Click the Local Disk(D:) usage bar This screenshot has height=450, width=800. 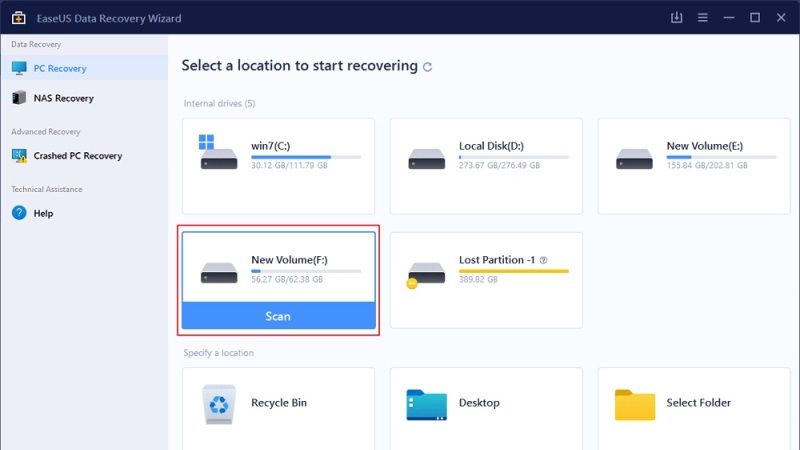514,157
